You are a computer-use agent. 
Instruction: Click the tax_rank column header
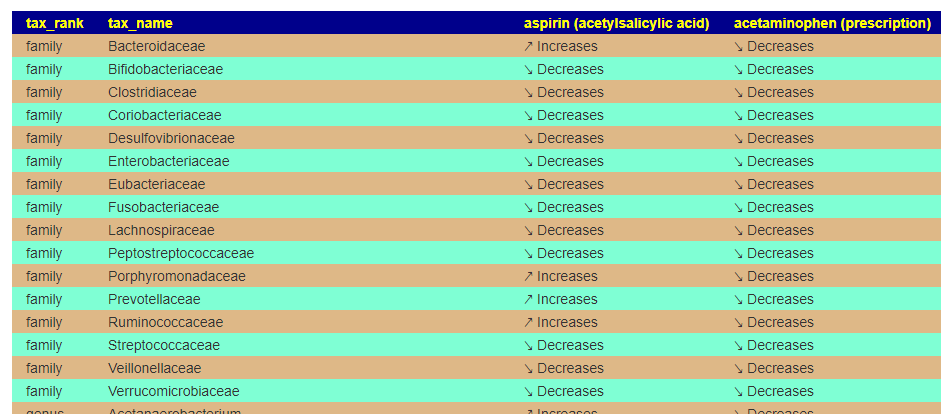[55, 23]
